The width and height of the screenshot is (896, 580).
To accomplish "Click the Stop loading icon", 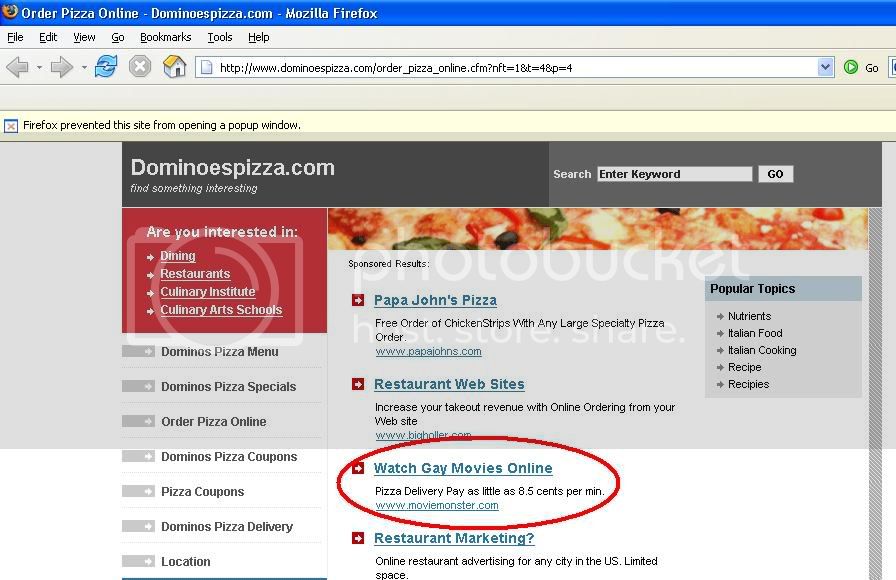I will pos(139,67).
